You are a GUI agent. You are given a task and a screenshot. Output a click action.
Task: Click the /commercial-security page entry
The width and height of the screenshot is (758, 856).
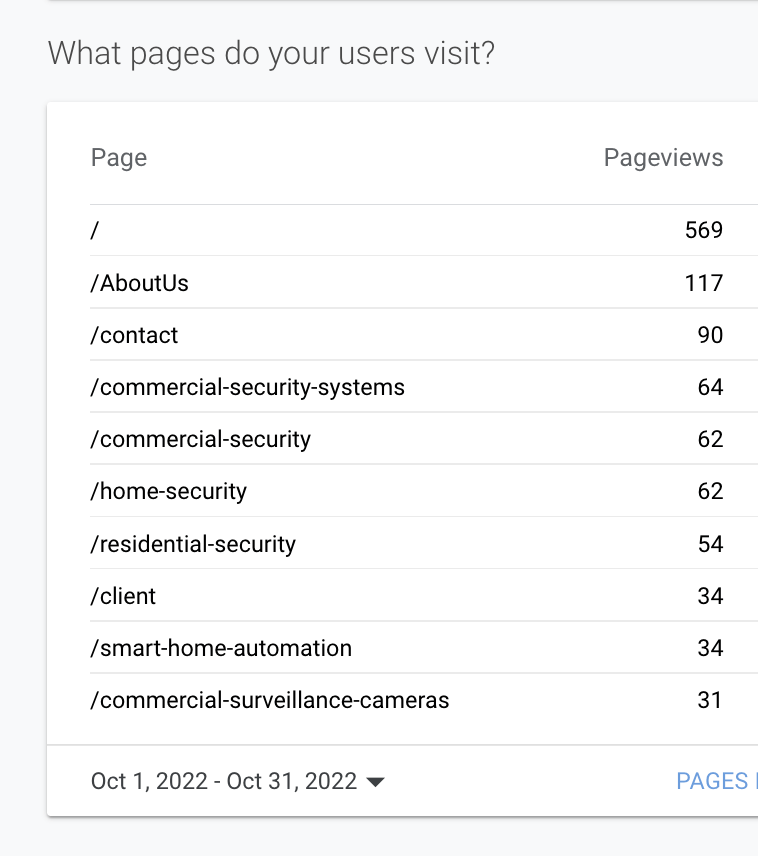click(200, 439)
